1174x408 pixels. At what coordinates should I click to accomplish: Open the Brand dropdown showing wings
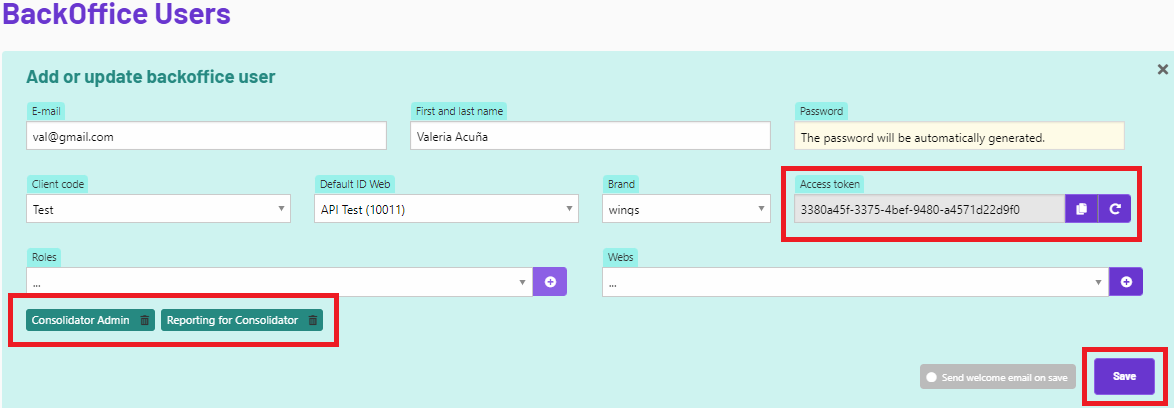pyautogui.click(x=687, y=209)
